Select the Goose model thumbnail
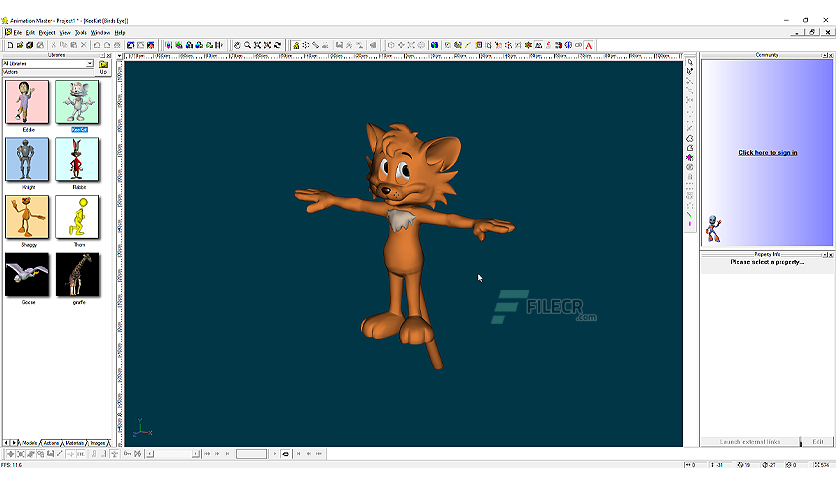 click(27, 275)
